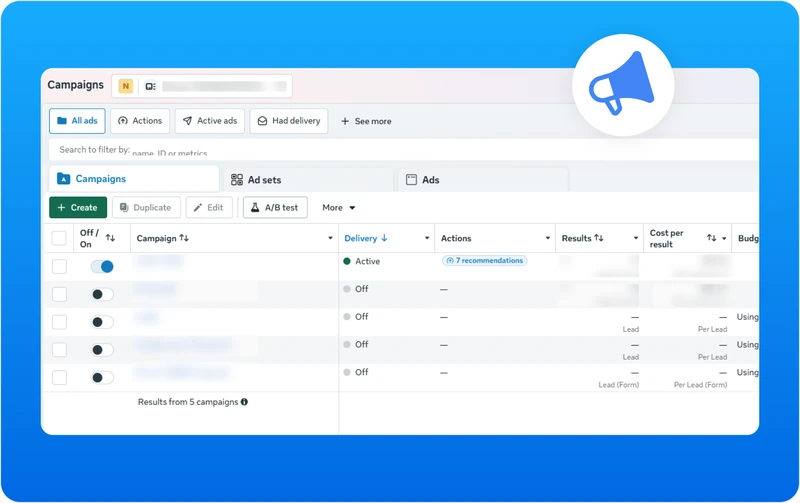
Task: Click the yellow N account badge
Action: click(126, 86)
